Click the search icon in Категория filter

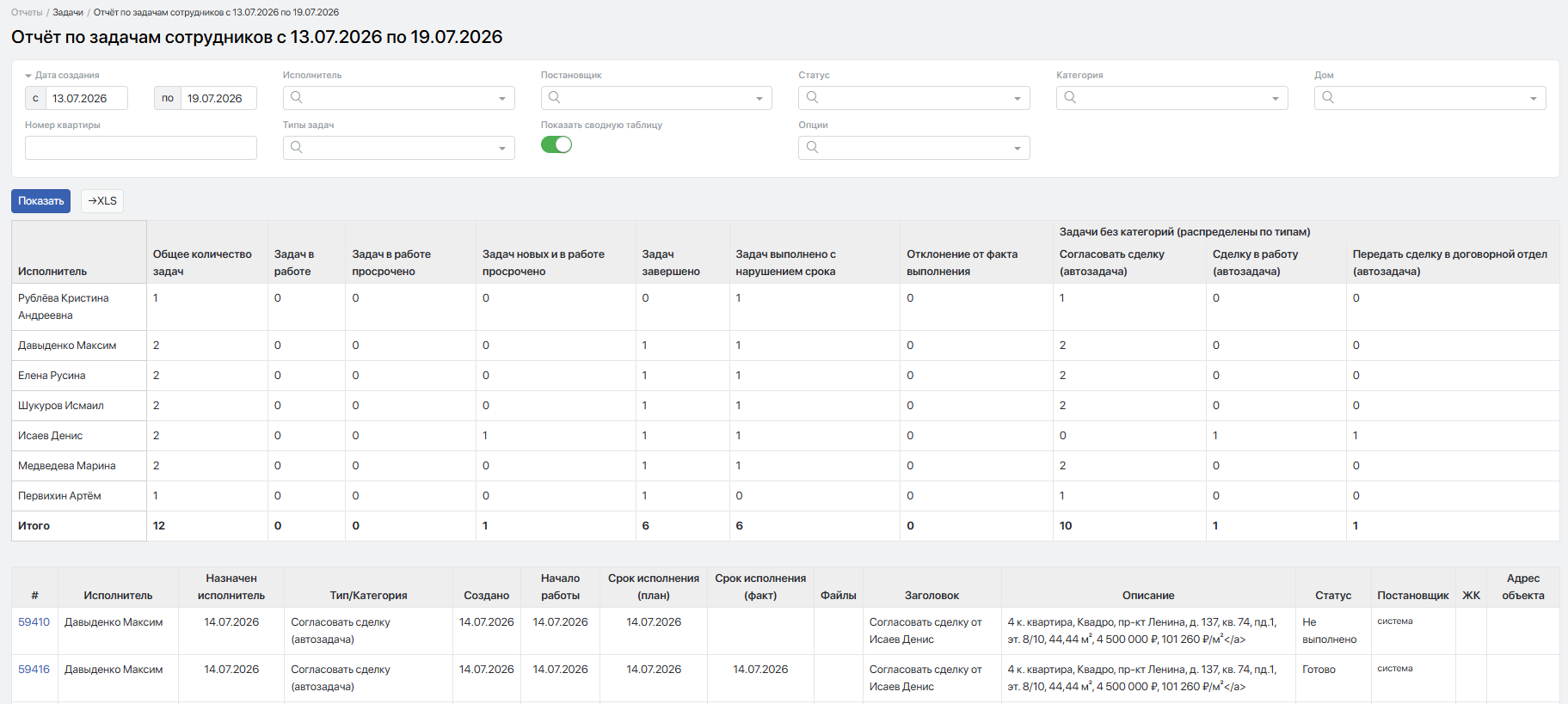click(1070, 97)
